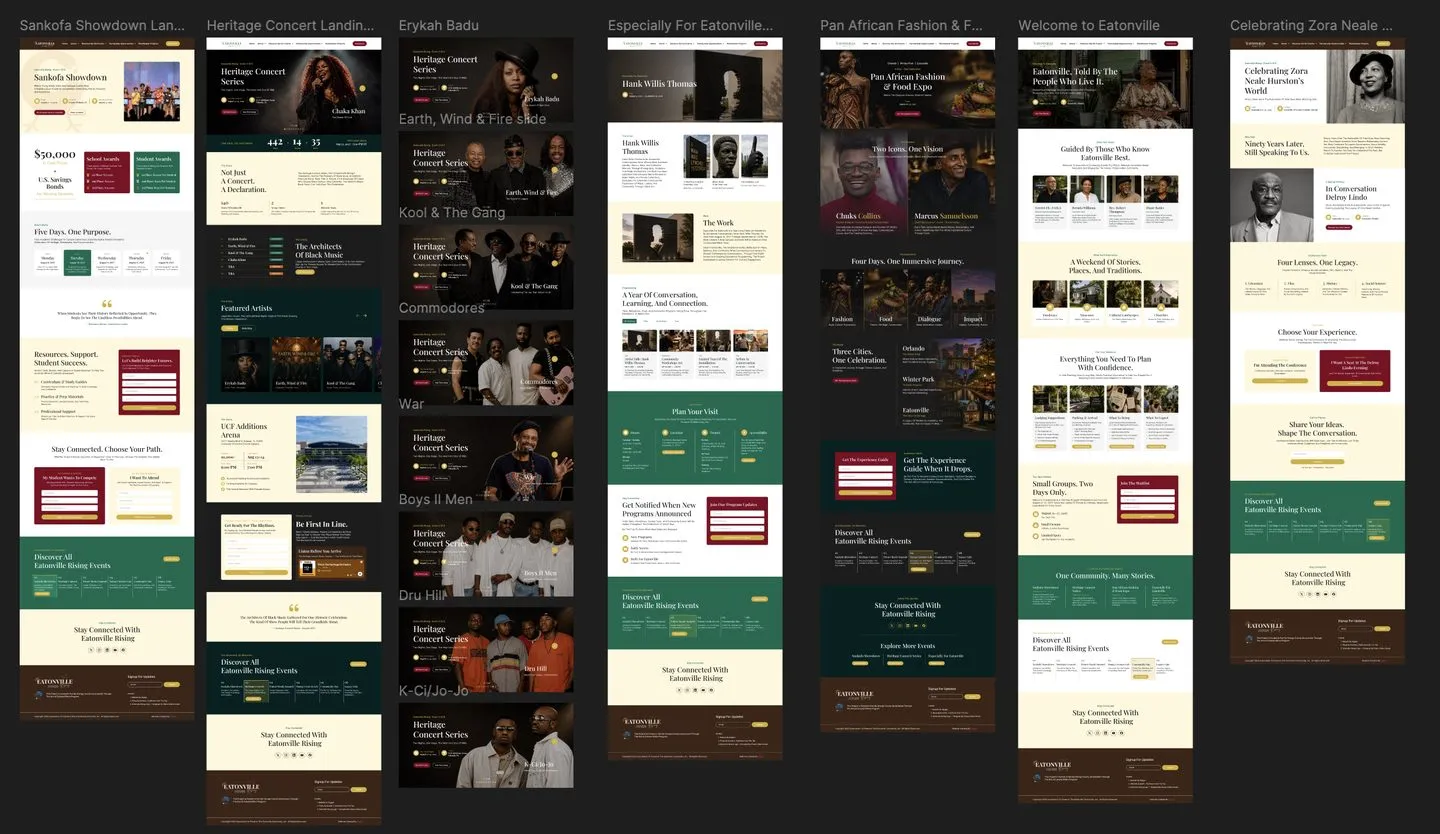Select the 'Heritage Concert Landin...' frame label
The image size is (1440, 834).
[290, 25]
